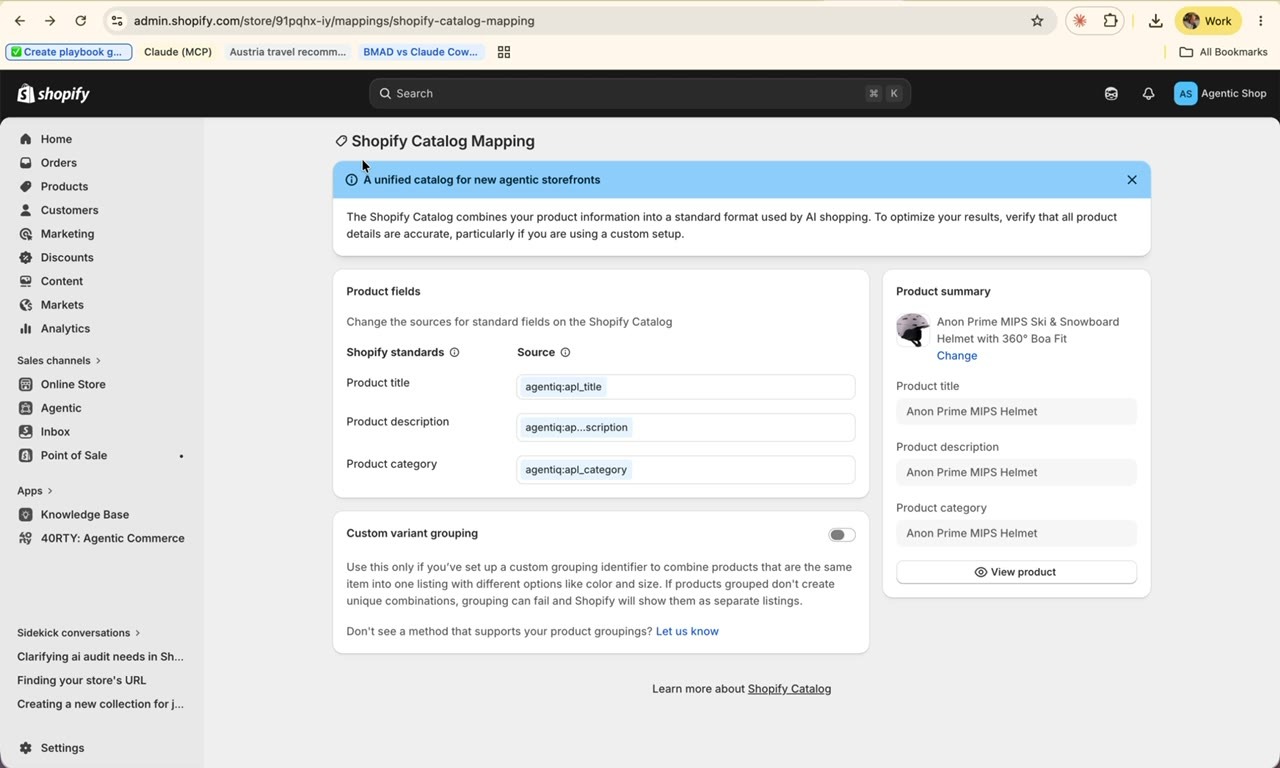The width and height of the screenshot is (1280, 768).
Task: Open the Sidekick icon in top bar
Action: pyautogui.click(x=1111, y=93)
